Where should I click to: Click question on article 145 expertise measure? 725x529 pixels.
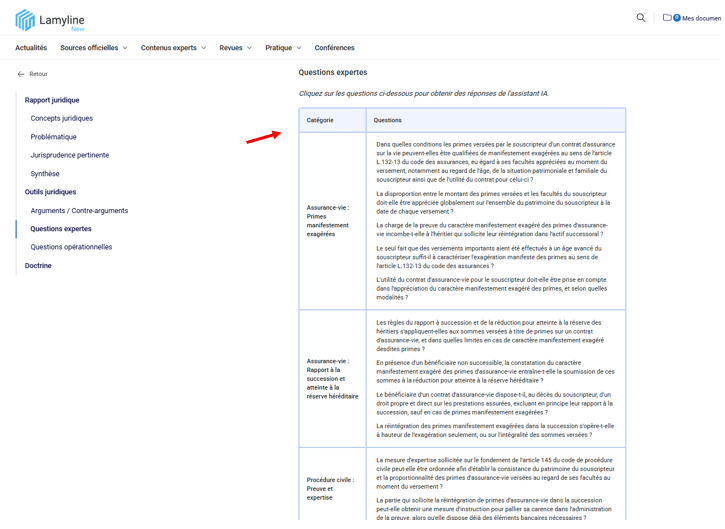pyautogui.click(x=494, y=473)
